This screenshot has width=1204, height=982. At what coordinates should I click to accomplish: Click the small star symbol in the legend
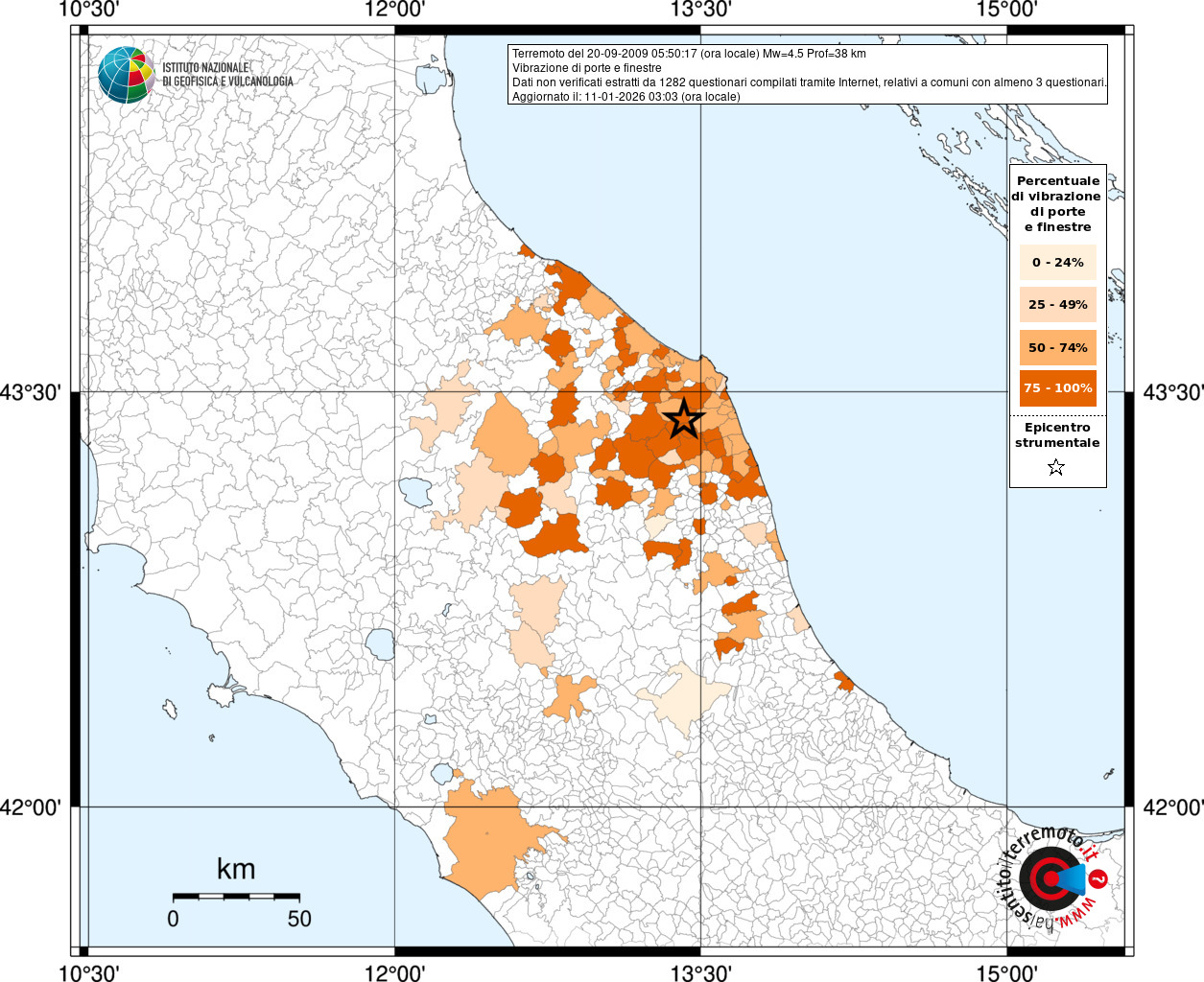(1056, 468)
